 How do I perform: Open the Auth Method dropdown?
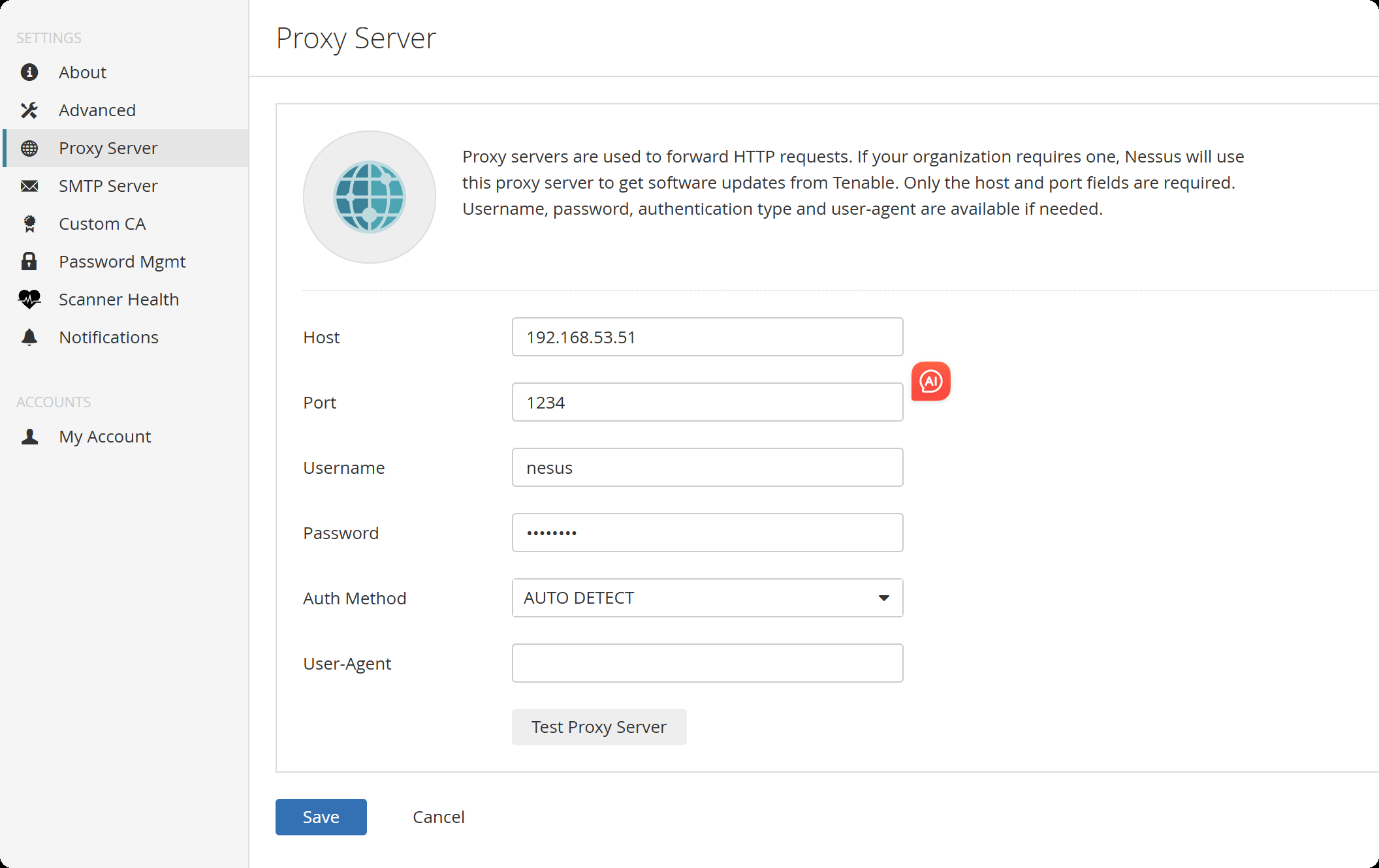point(707,597)
